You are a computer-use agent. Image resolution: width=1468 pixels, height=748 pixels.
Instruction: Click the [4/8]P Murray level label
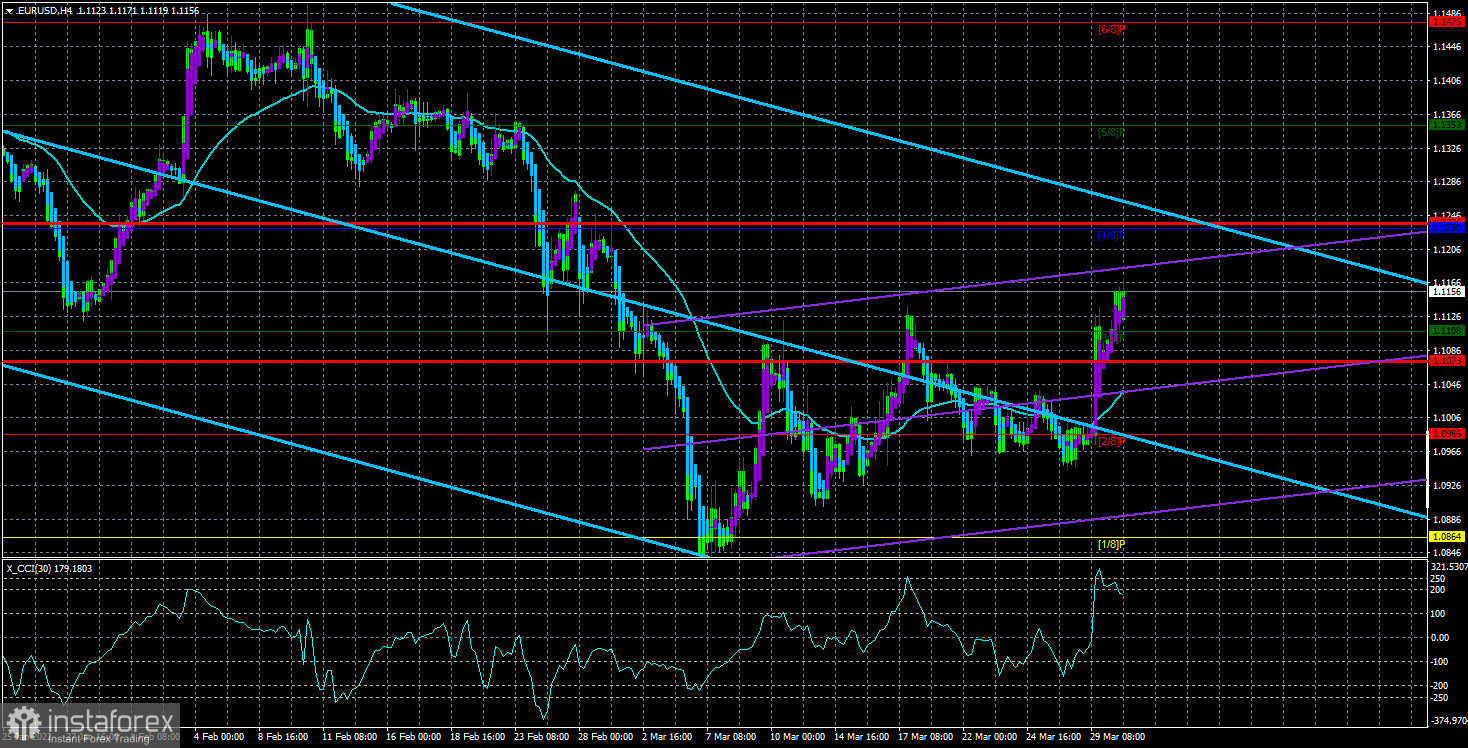tap(1112, 236)
